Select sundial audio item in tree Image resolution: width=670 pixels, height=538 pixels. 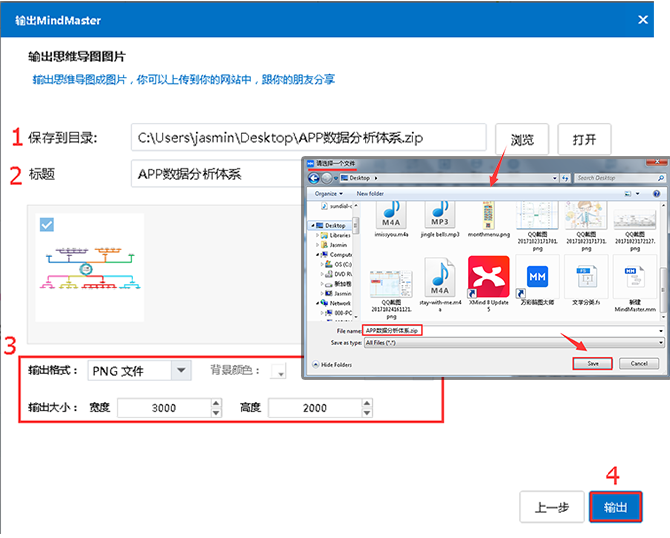click(x=341, y=206)
